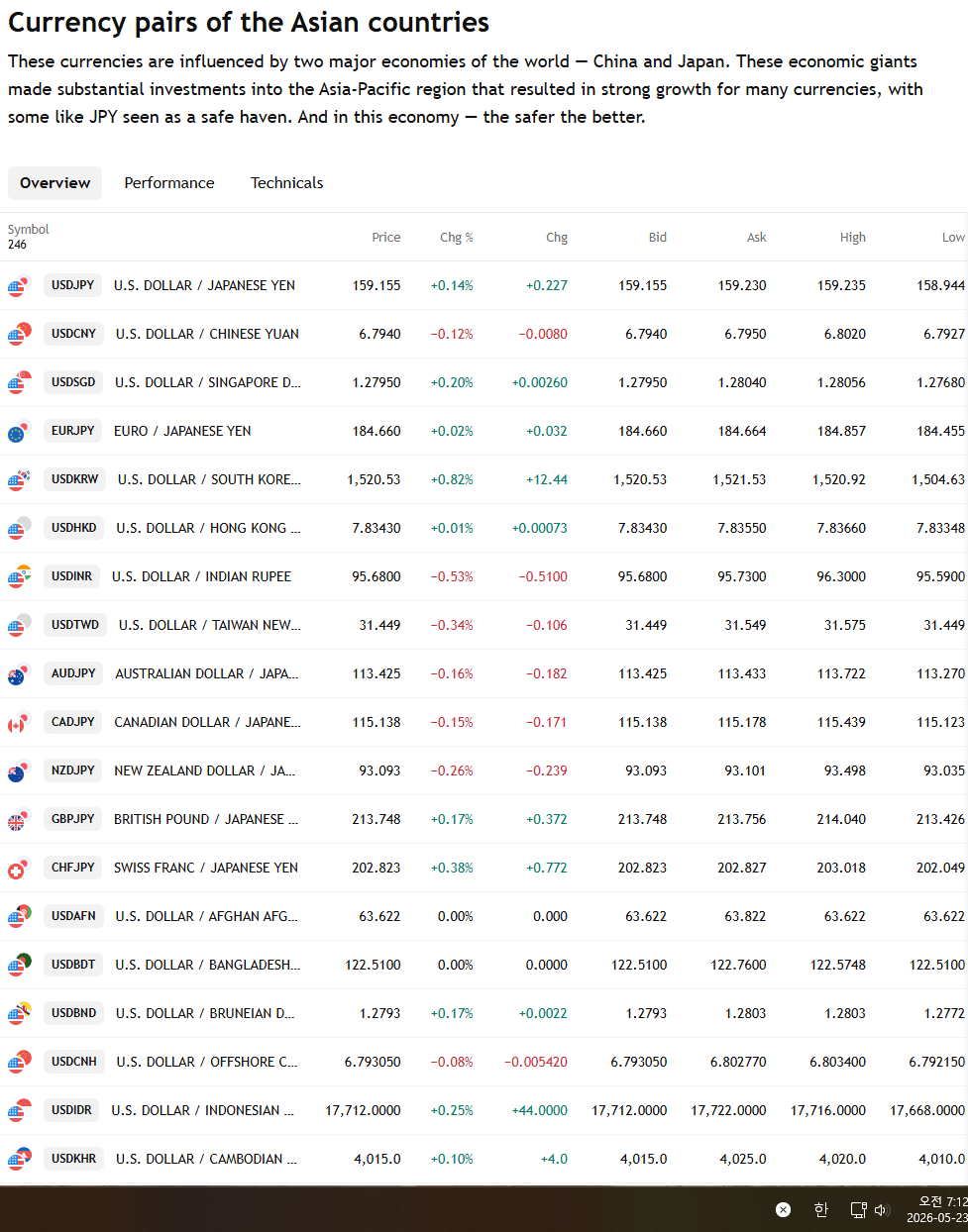Click the CHFJPY Swiss flag icon
The width and height of the screenshot is (968, 1232).
(x=19, y=869)
